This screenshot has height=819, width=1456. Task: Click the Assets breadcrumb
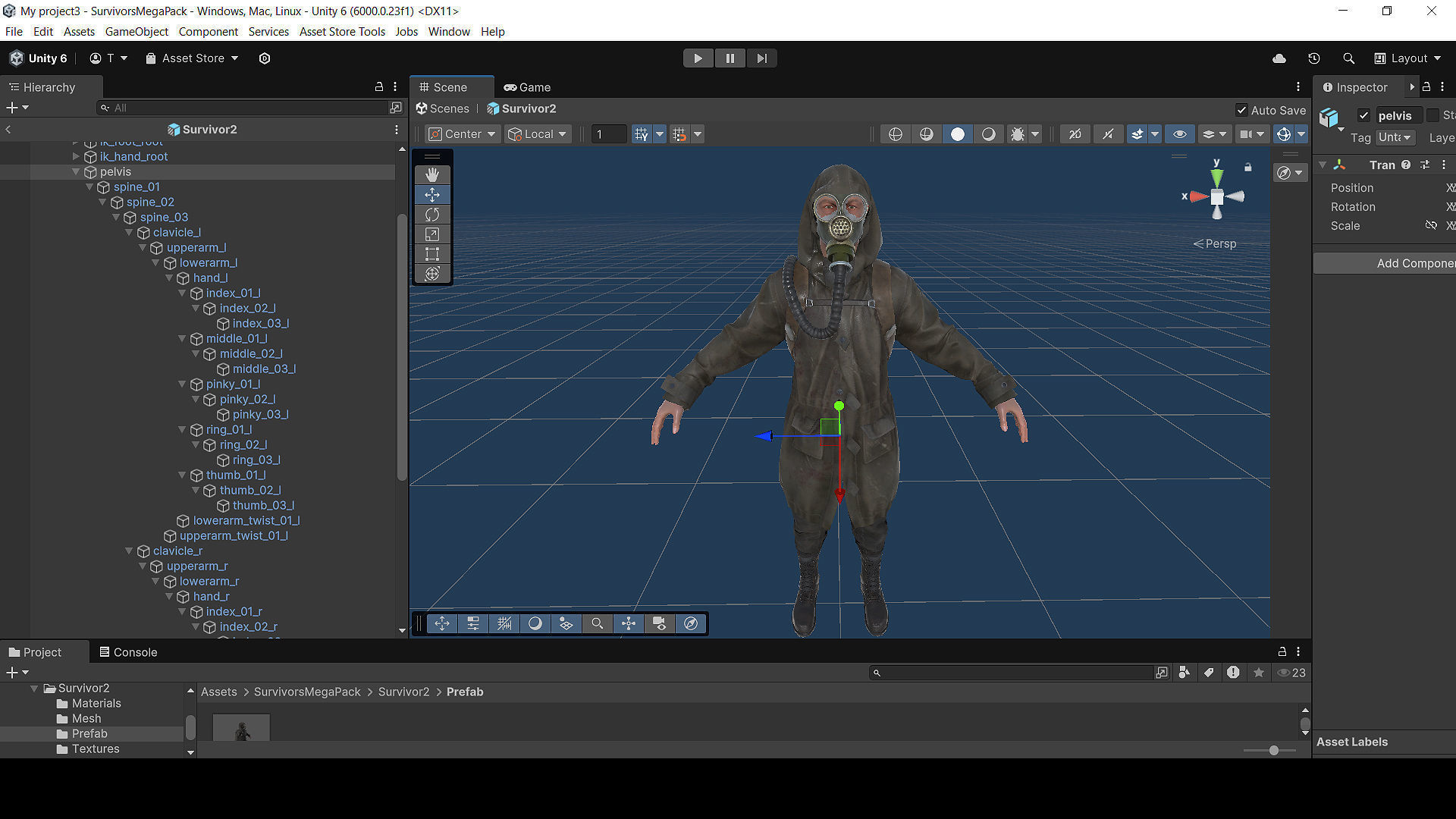[218, 692]
